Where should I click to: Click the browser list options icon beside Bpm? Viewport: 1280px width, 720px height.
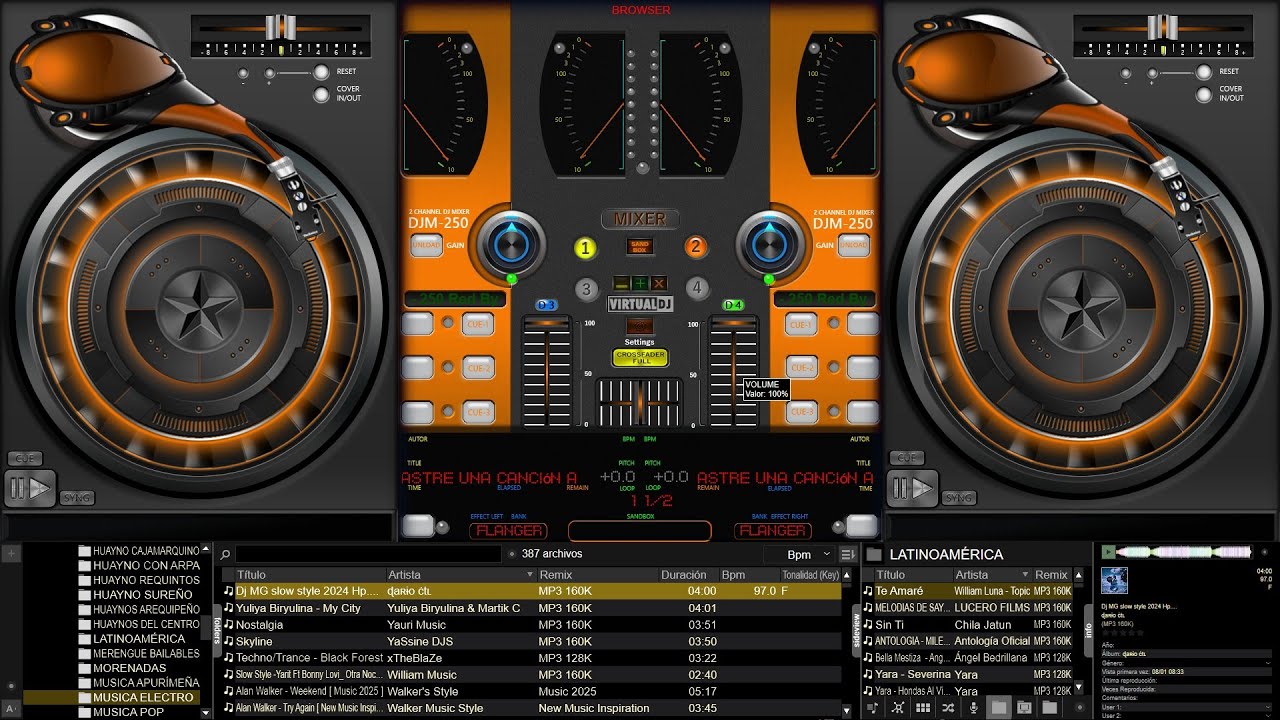(x=848, y=554)
